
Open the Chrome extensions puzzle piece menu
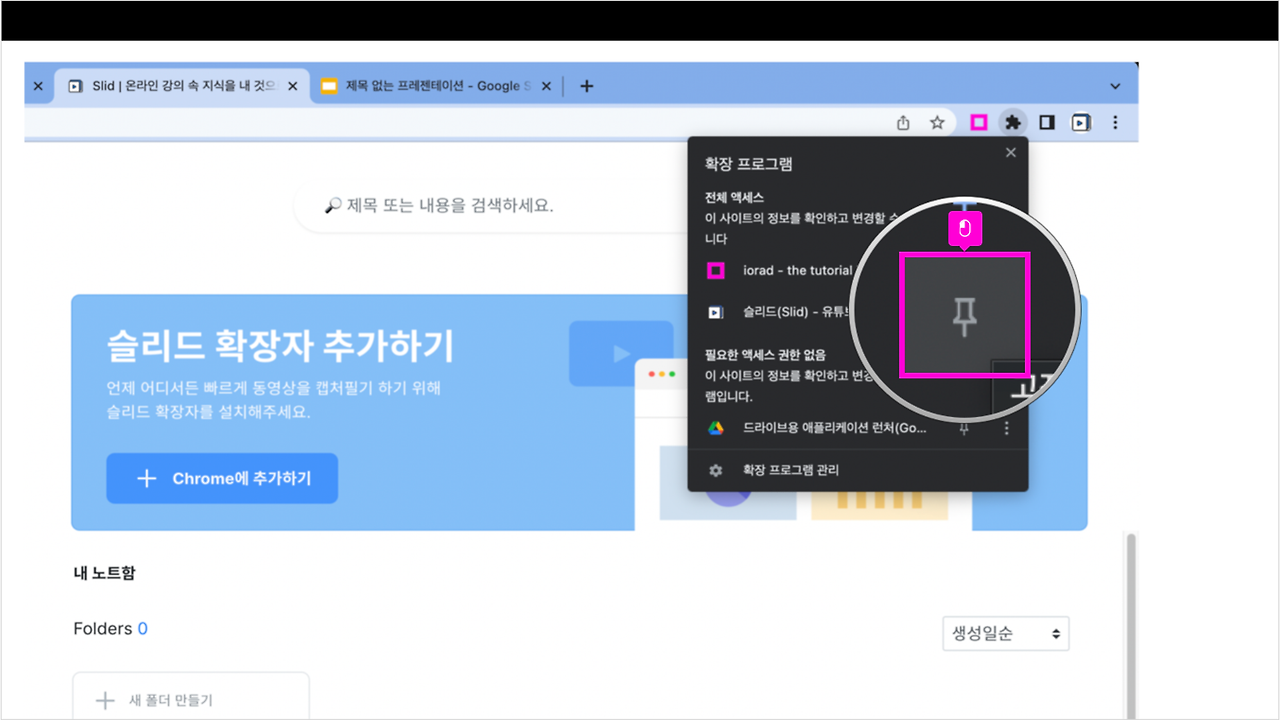pyautogui.click(x=1013, y=122)
